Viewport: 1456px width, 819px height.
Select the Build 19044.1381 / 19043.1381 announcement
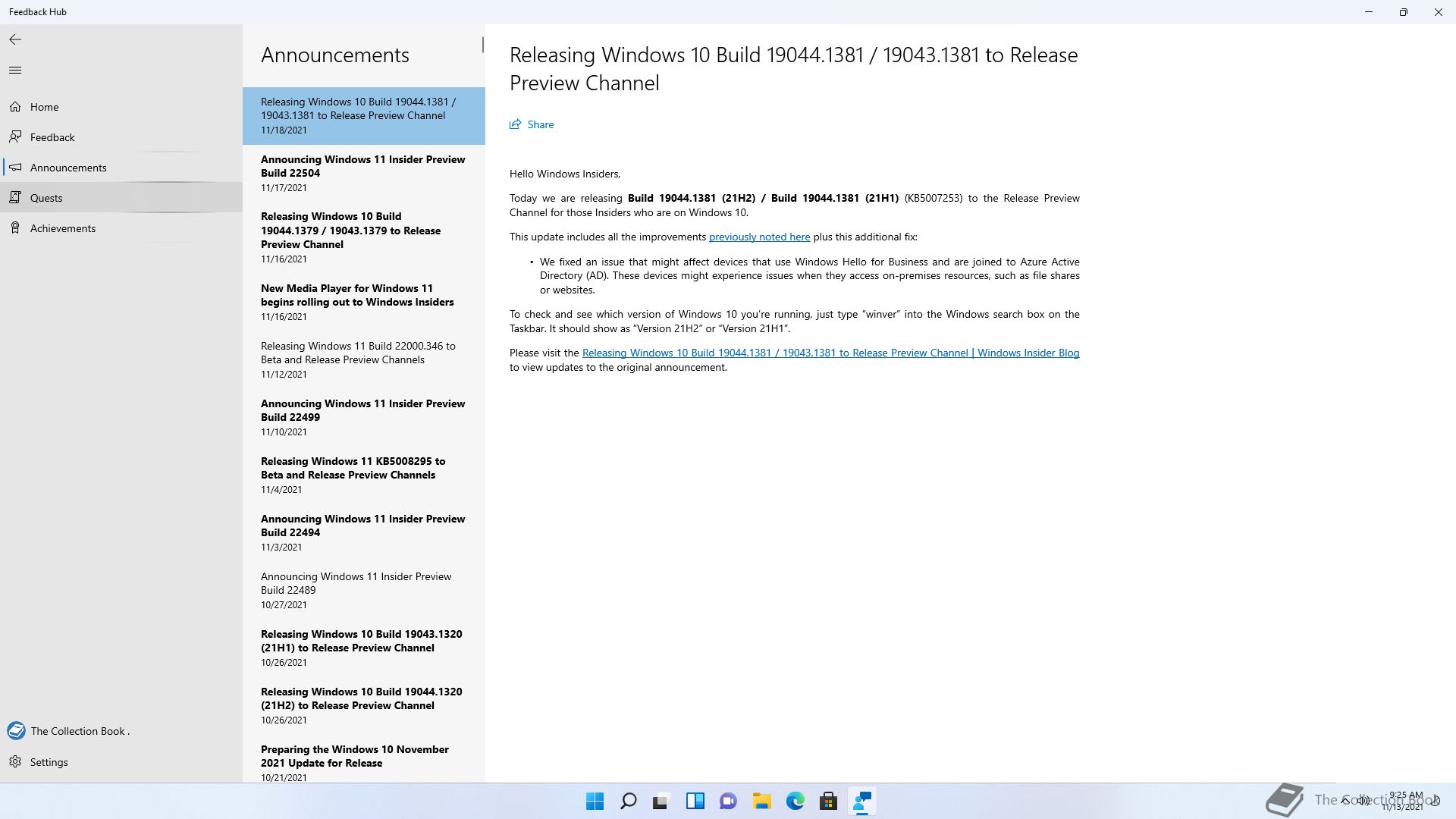(x=364, y=116)
